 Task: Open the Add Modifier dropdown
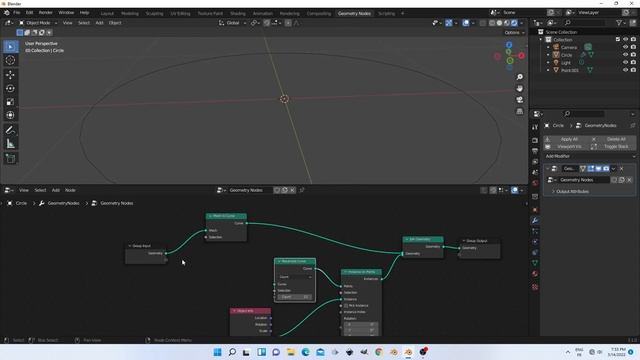coord(590,156)
